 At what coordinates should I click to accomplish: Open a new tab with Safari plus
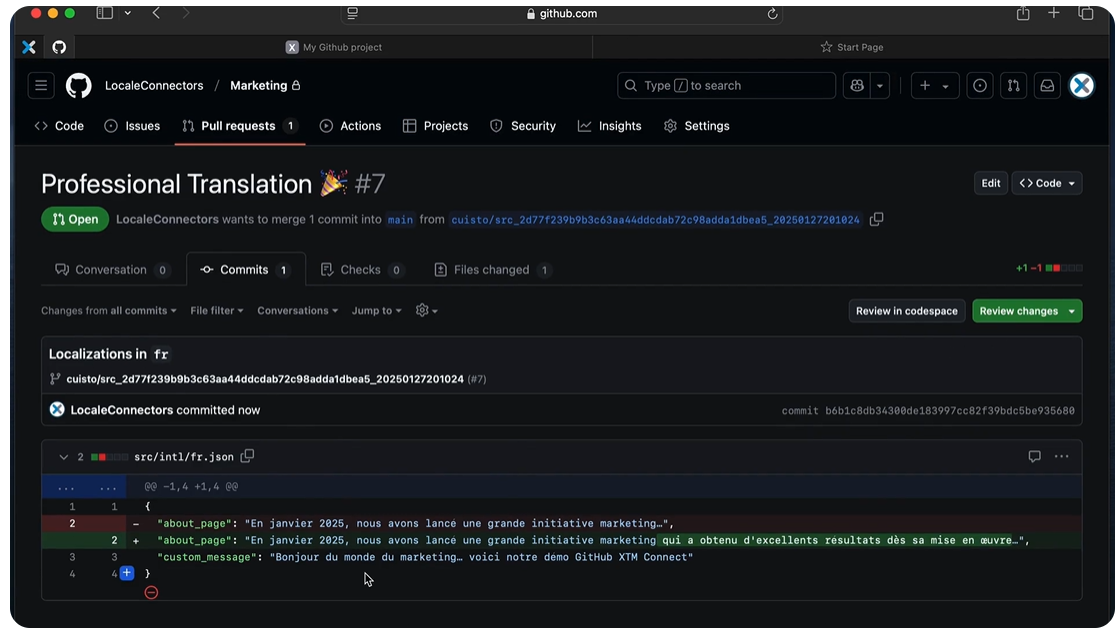[1054, 13]
